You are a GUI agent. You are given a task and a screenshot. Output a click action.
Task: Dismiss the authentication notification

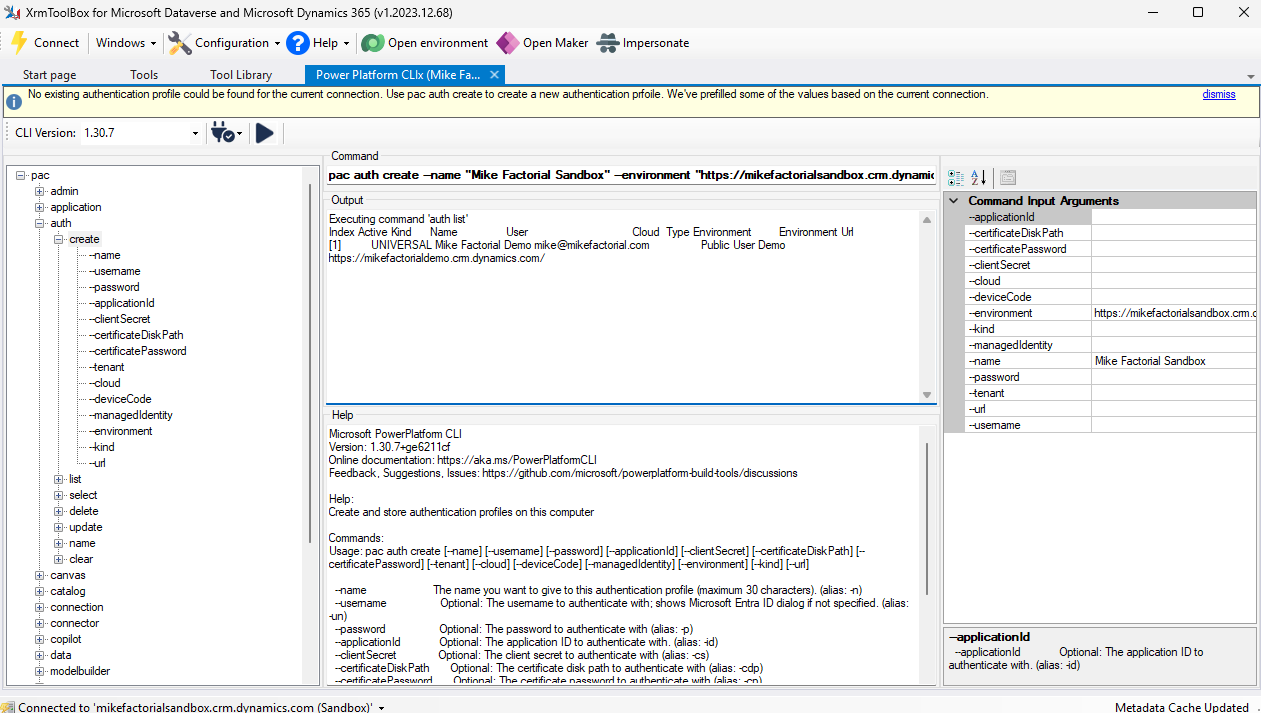[1219, 95]
